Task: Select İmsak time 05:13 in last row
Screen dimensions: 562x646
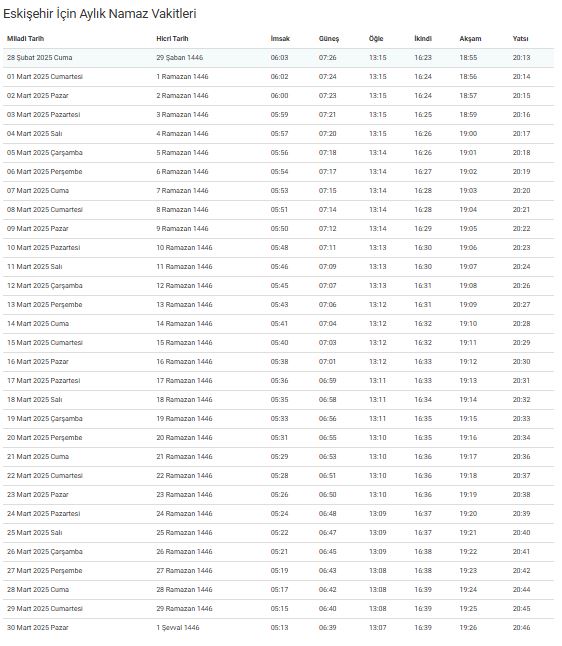Action: pos(279,627)
